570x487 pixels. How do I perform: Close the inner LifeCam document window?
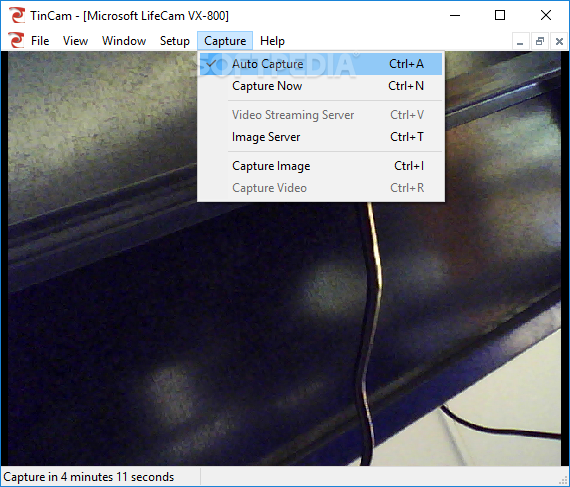[559, 41]
